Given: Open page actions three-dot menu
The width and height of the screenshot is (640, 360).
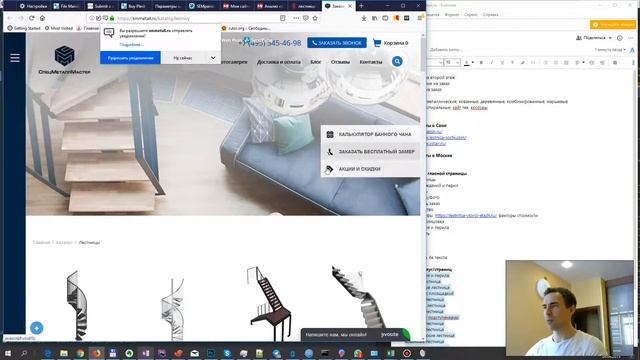Looking at the screenshot, I should point(296,18).
